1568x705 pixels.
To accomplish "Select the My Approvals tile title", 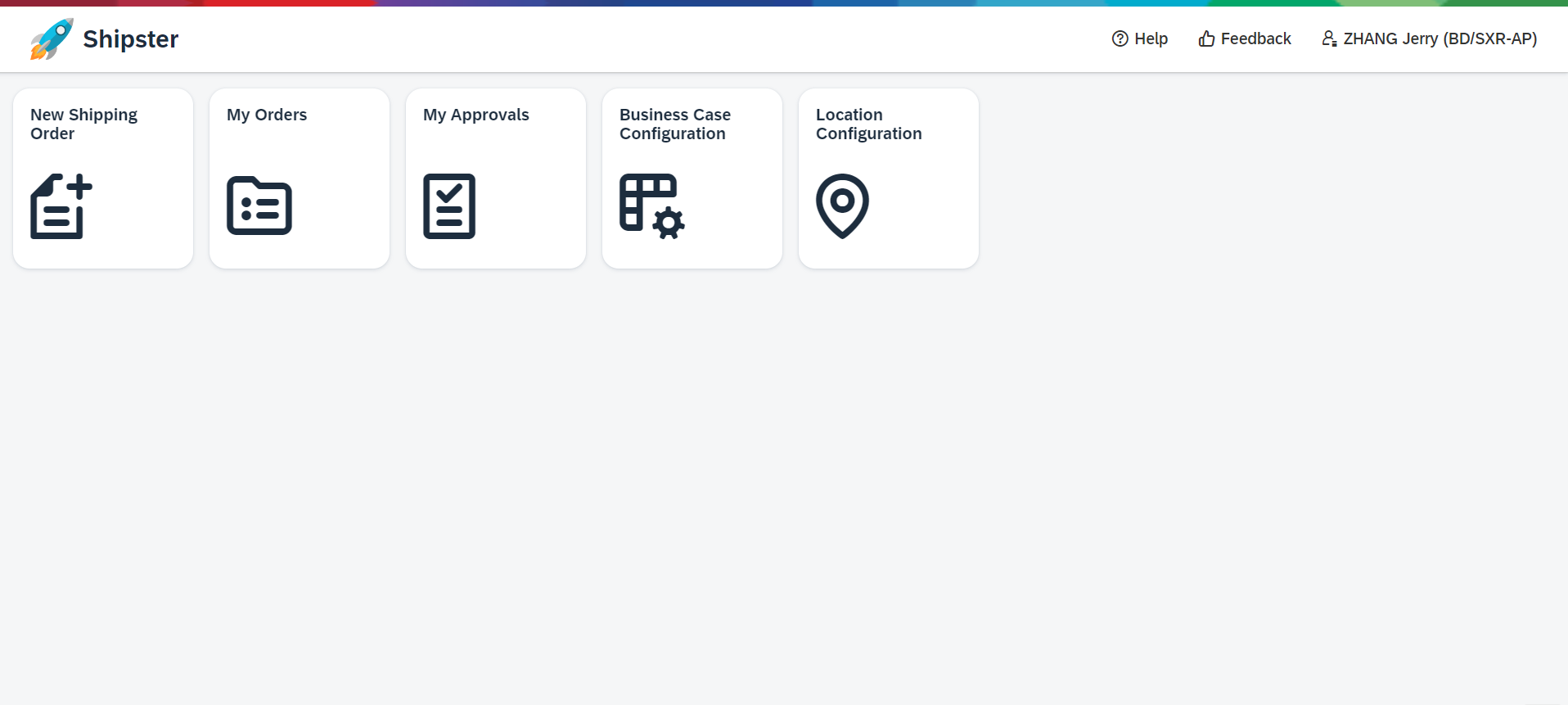I will click(476, 115).
